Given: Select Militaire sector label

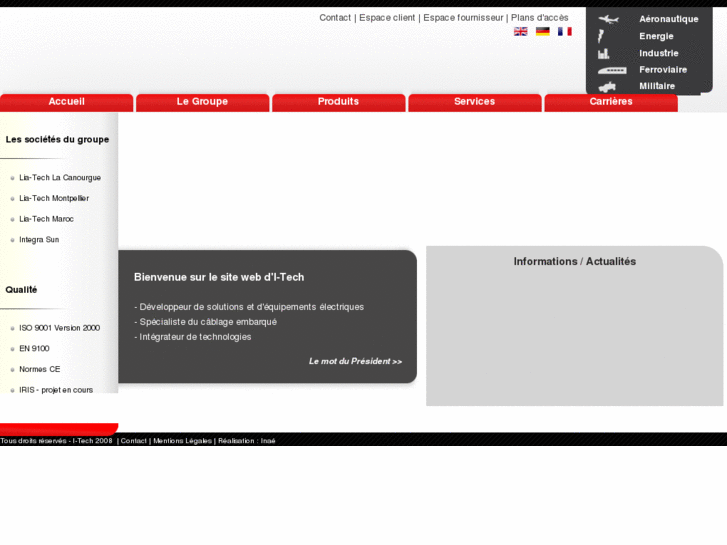Looking at the screenshot, I should point(657,86).
